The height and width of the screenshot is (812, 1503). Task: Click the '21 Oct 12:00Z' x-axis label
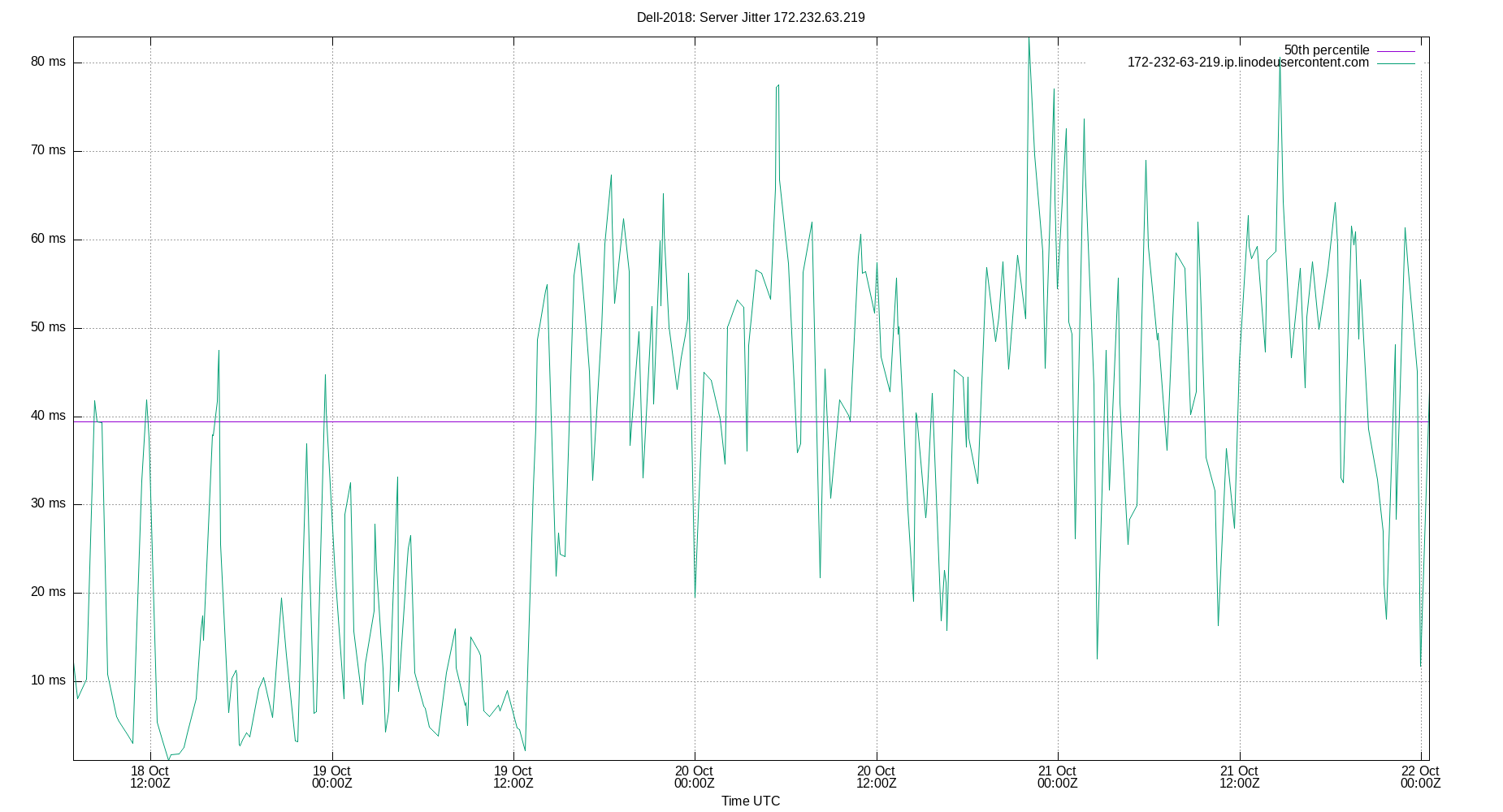[x=1239, y=777]
